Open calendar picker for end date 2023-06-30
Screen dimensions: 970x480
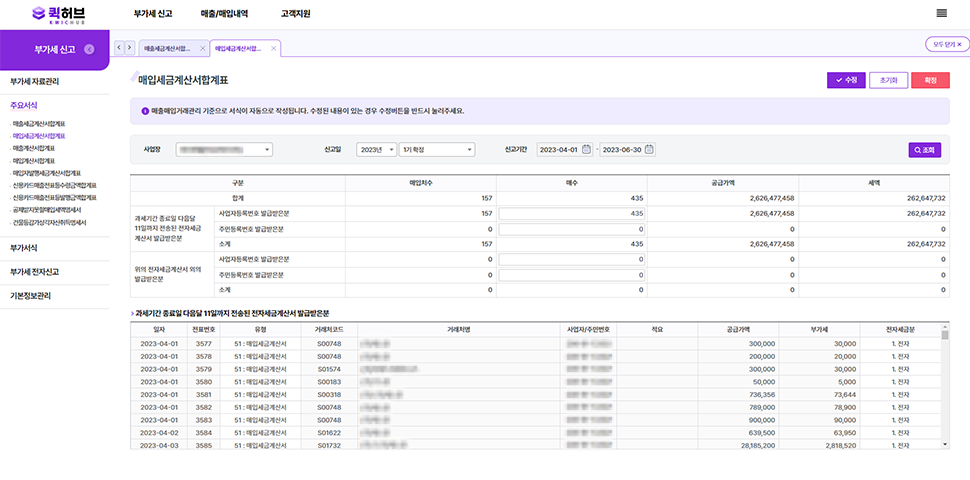point(649,149)
